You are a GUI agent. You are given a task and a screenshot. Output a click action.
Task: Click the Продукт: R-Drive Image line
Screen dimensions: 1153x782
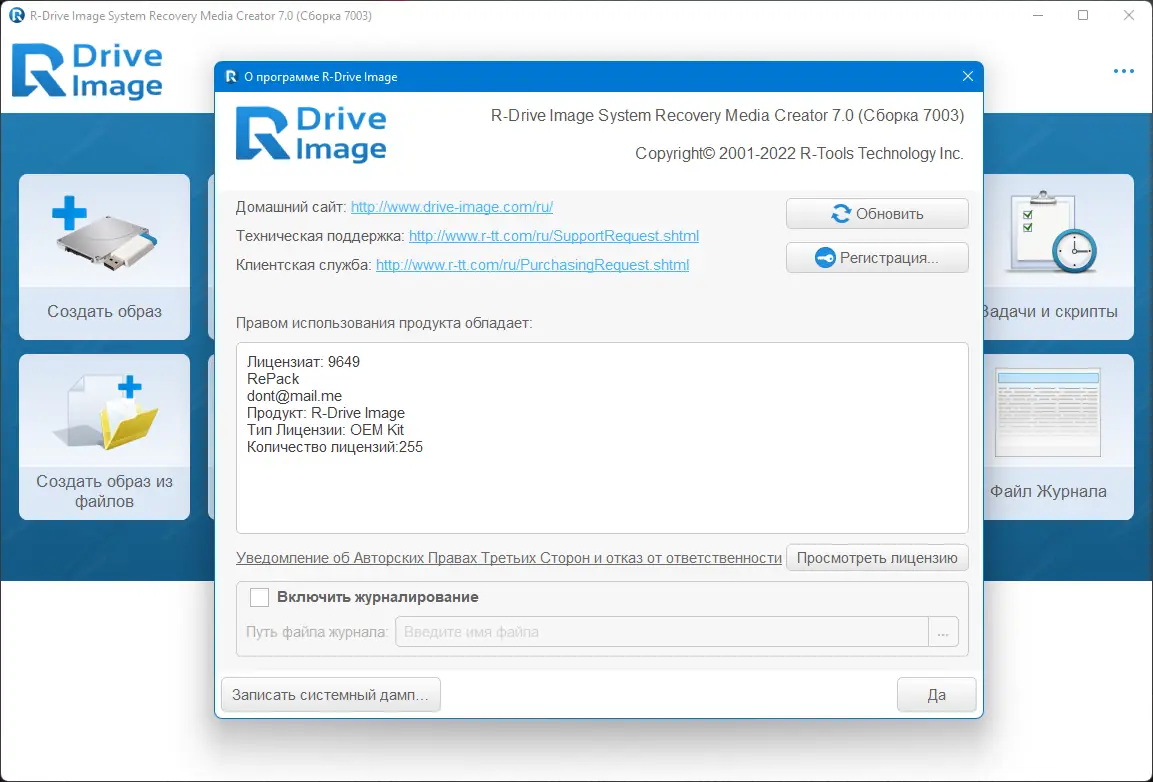pyautogui.click(x=326, y=413)
